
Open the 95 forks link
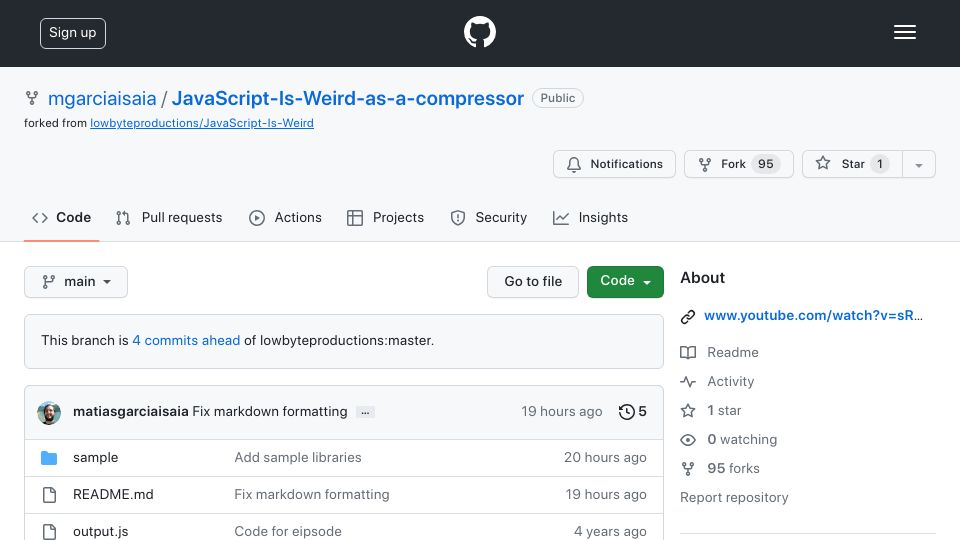tap(733, 468)
